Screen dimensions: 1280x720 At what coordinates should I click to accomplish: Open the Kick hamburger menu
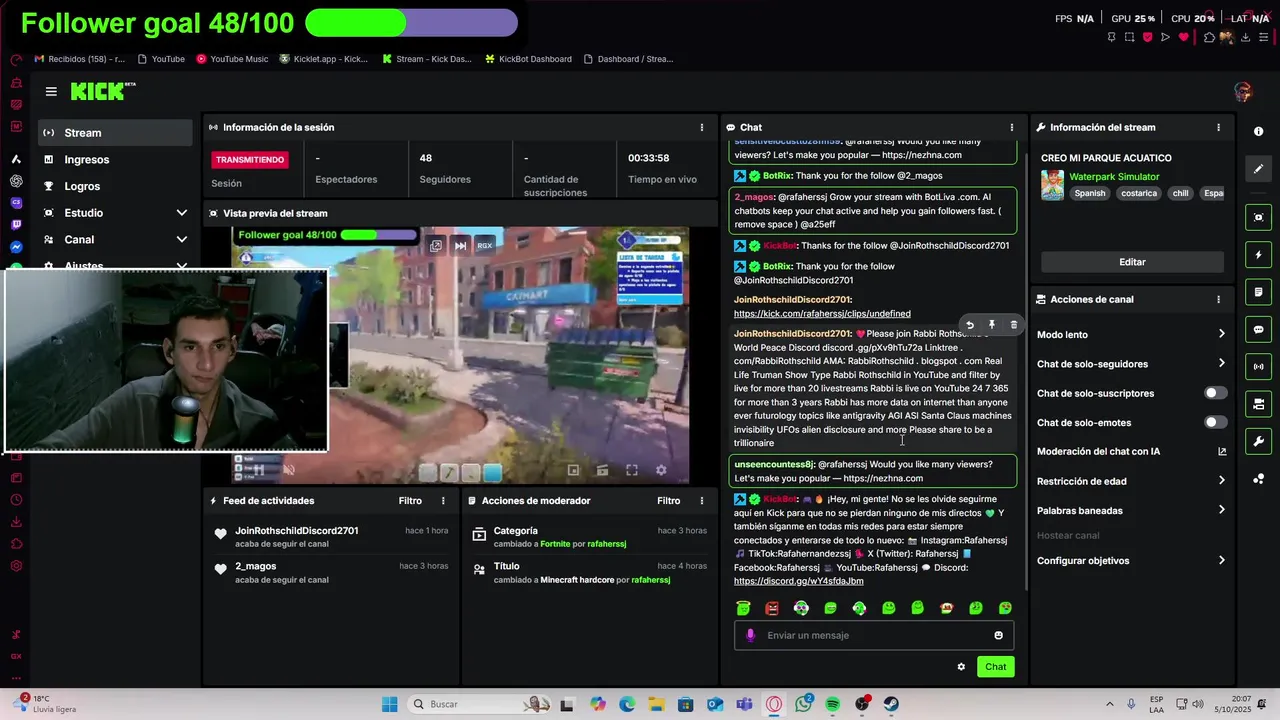(51, 91)
